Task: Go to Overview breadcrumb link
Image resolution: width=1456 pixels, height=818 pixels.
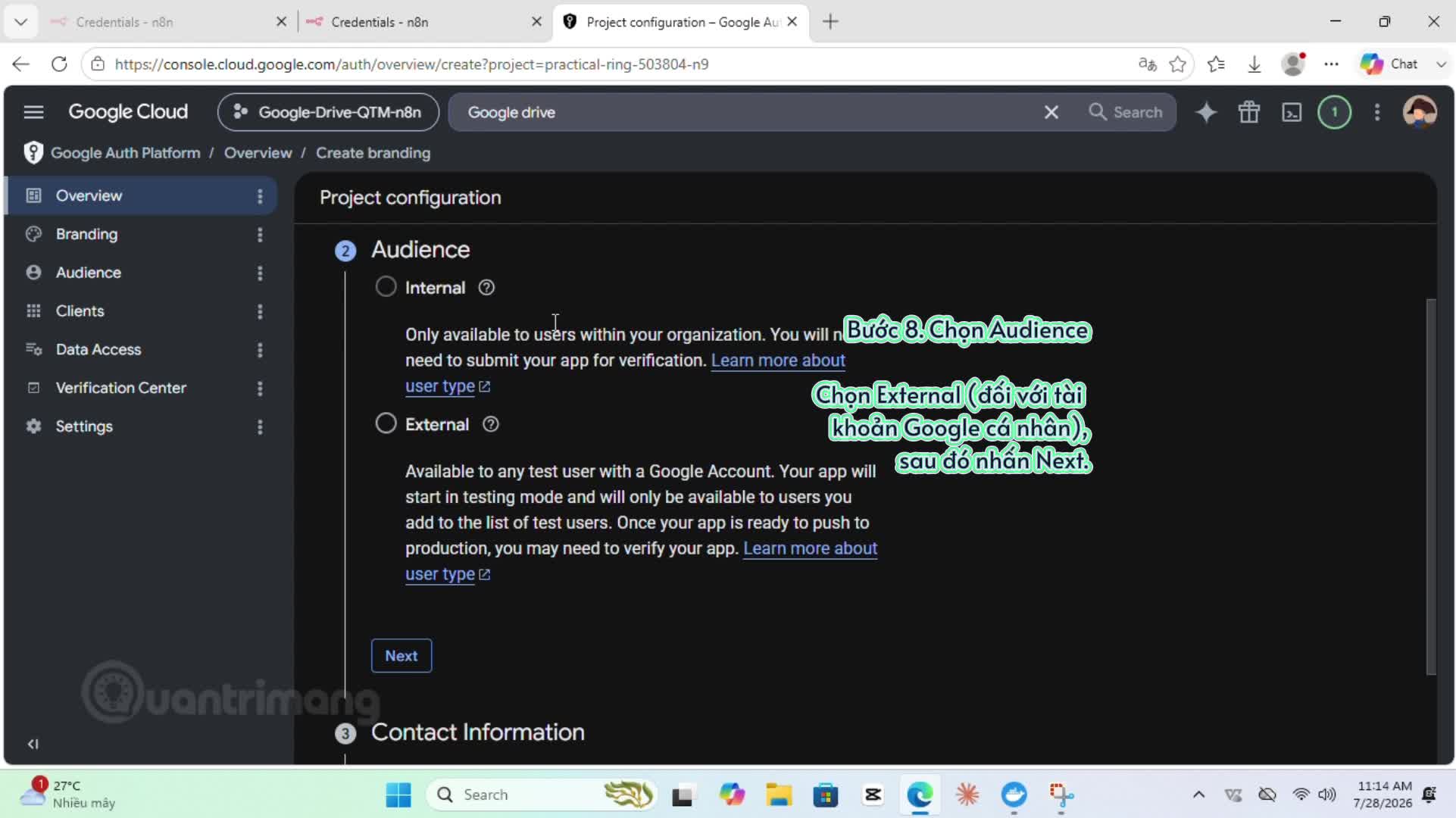Action: tap(258, 153)
